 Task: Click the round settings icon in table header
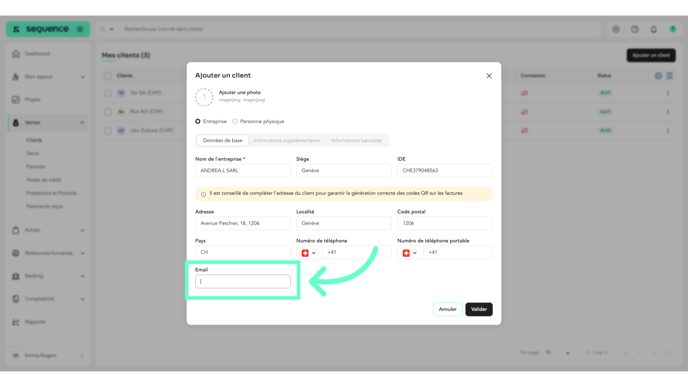pyautogui.click(x=658, y=75)
